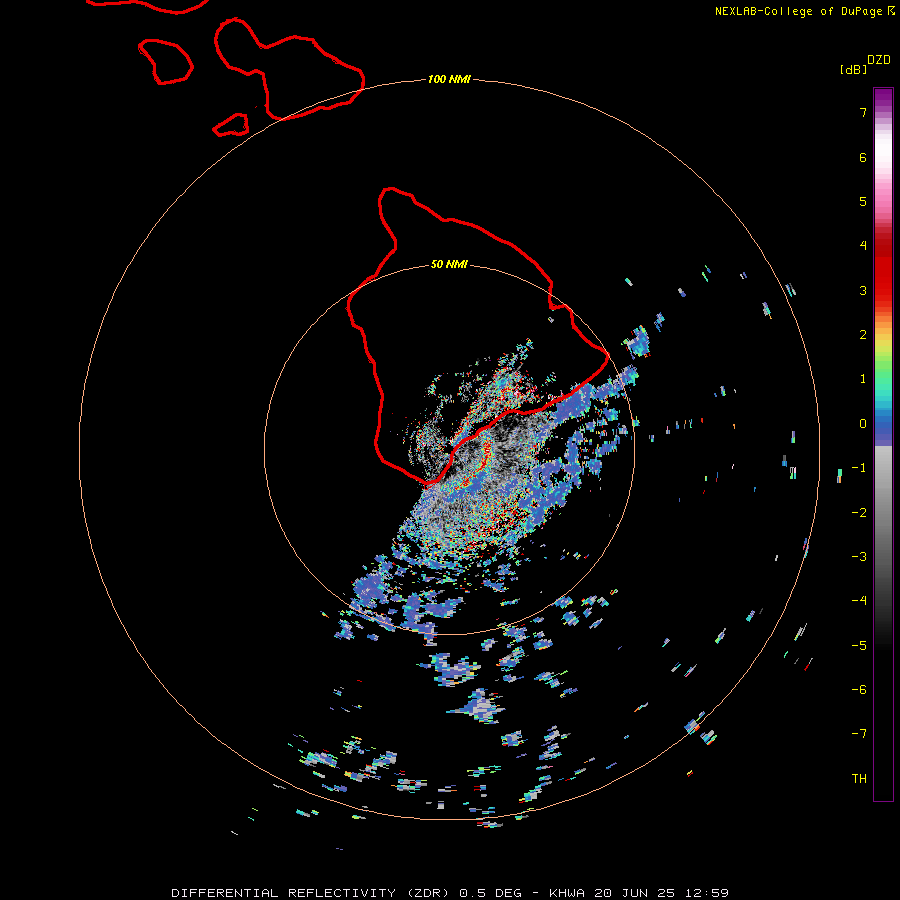Click the 7 dB label on the scale
The width and height of the screenshot is (900, 900).
863,112
